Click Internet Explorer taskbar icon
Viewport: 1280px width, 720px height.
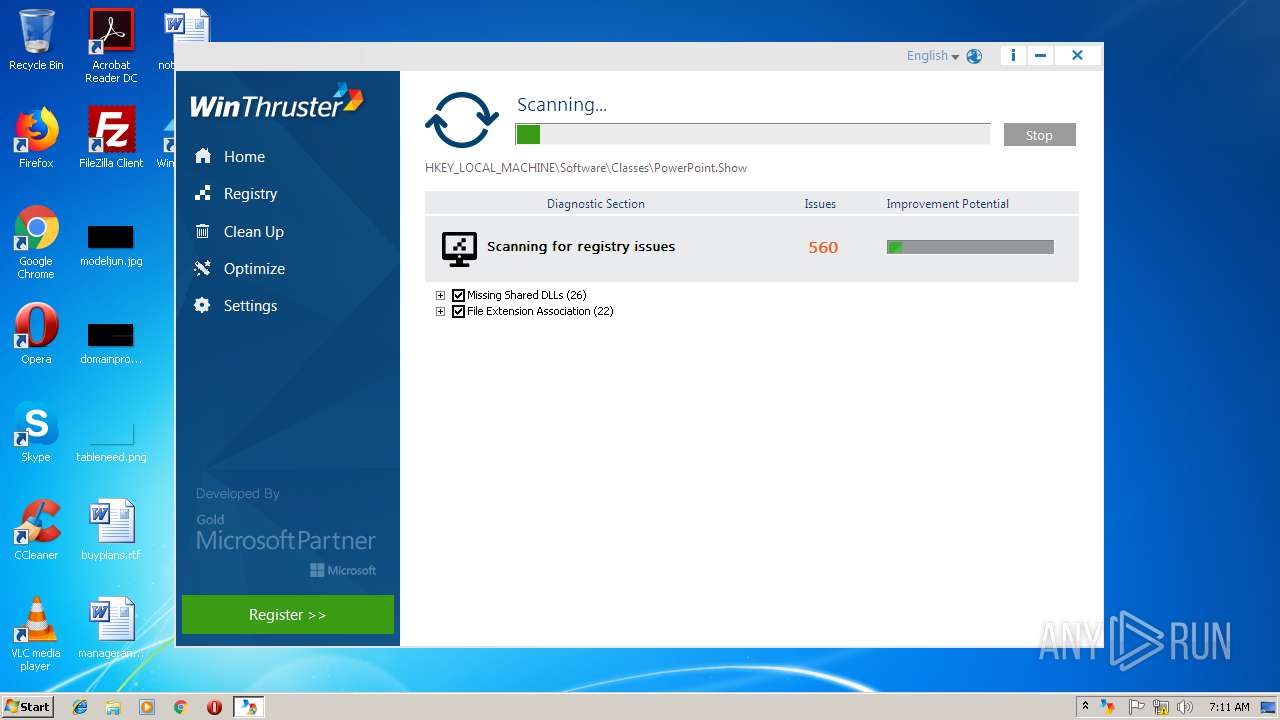(80, 707)
